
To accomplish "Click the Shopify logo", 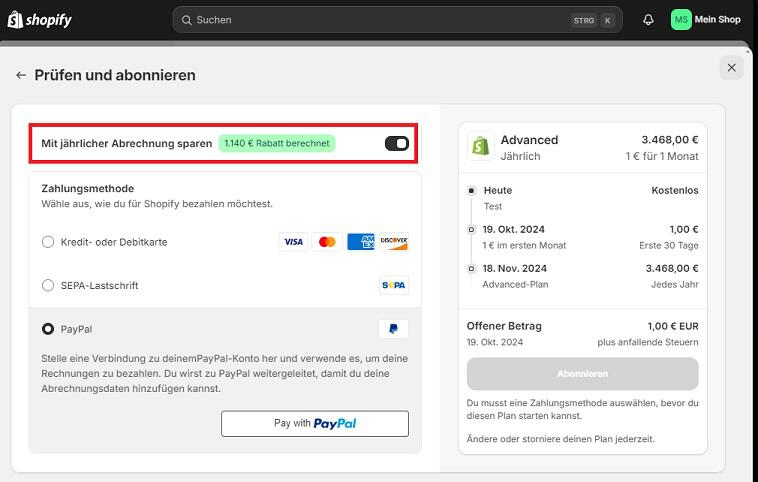I will pos(40,20).
